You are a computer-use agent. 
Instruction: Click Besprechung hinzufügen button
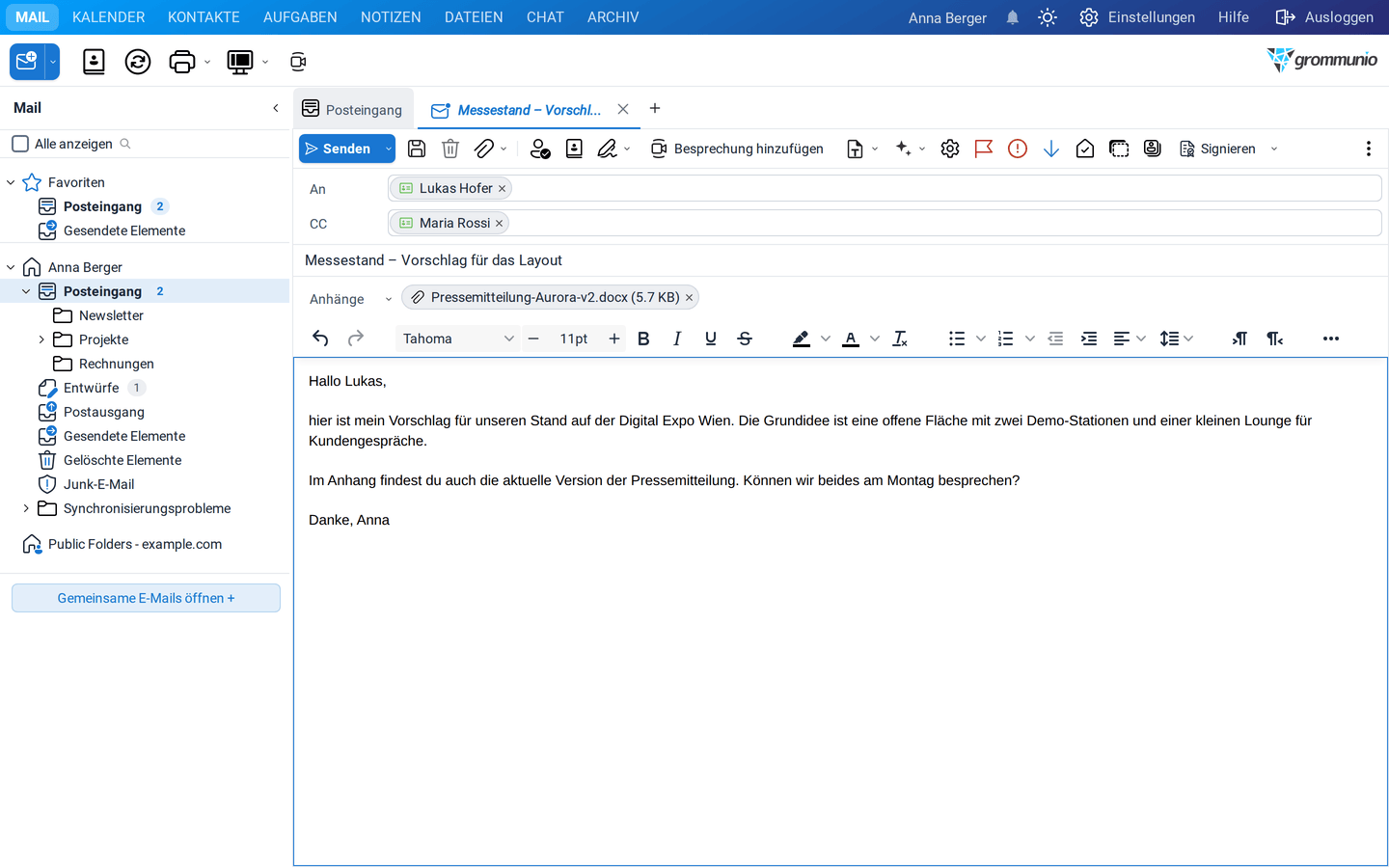(x=737, y=149)
